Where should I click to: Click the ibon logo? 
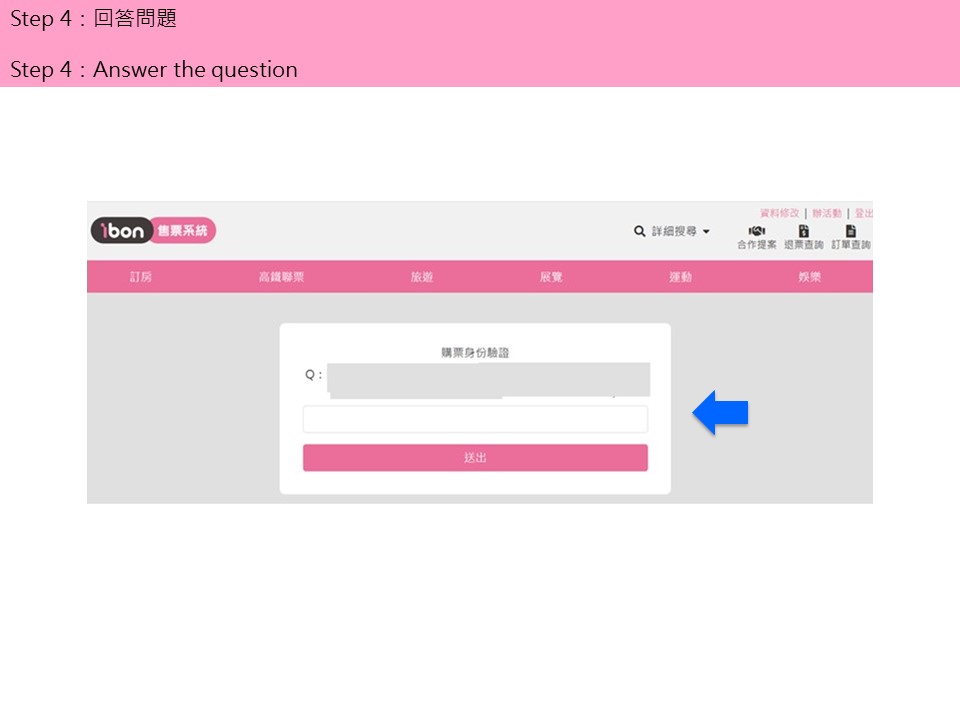[121, 231]
